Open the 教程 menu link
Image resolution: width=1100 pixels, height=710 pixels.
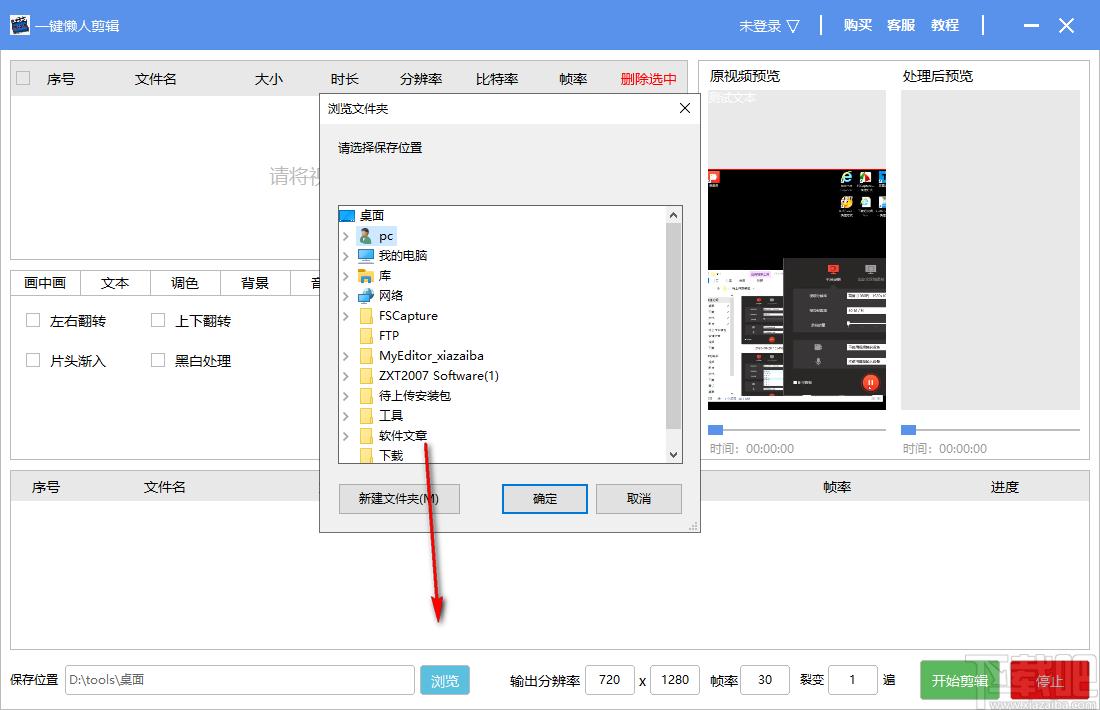[945, 25]
